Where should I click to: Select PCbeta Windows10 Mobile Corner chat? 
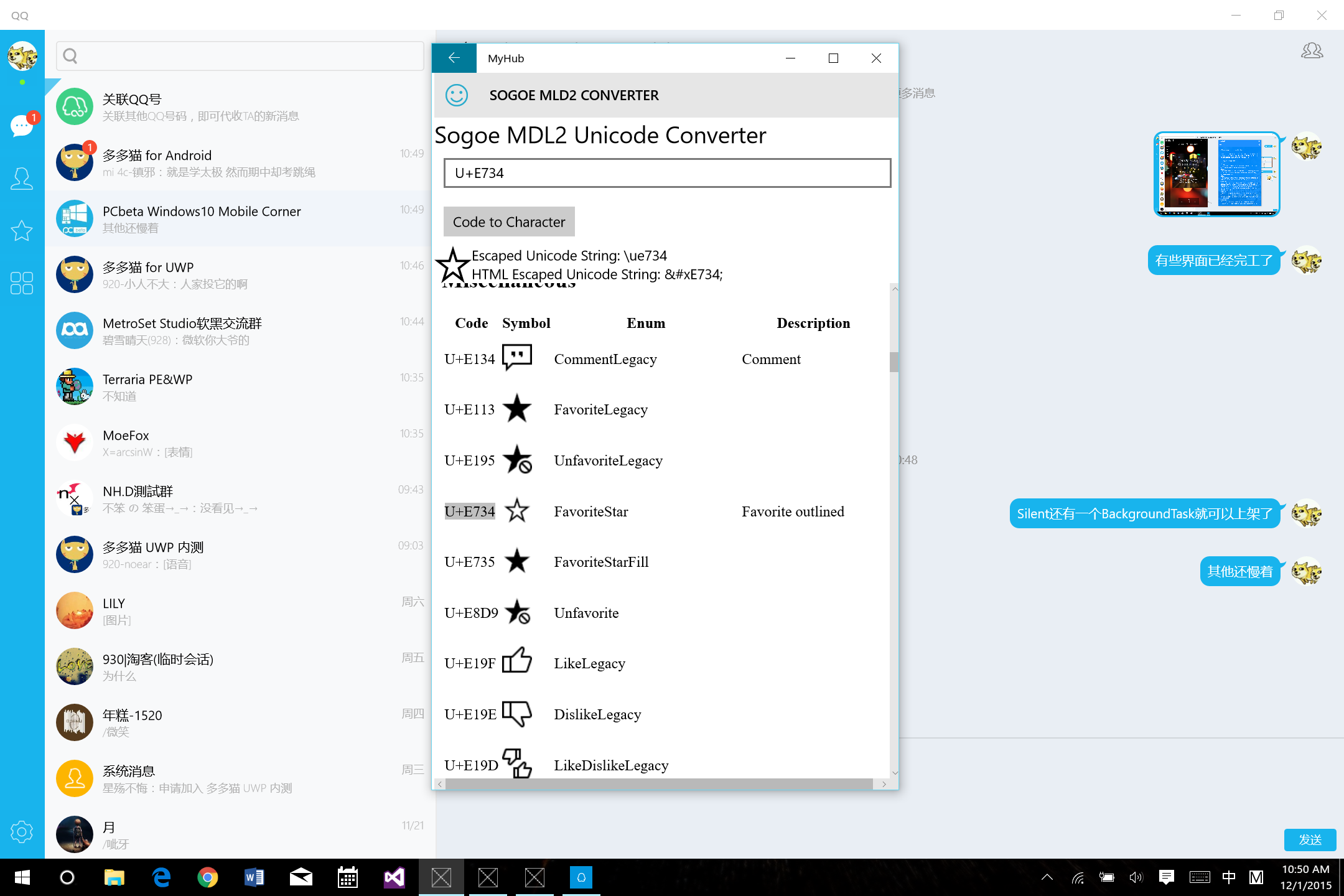tap(240, 218)
